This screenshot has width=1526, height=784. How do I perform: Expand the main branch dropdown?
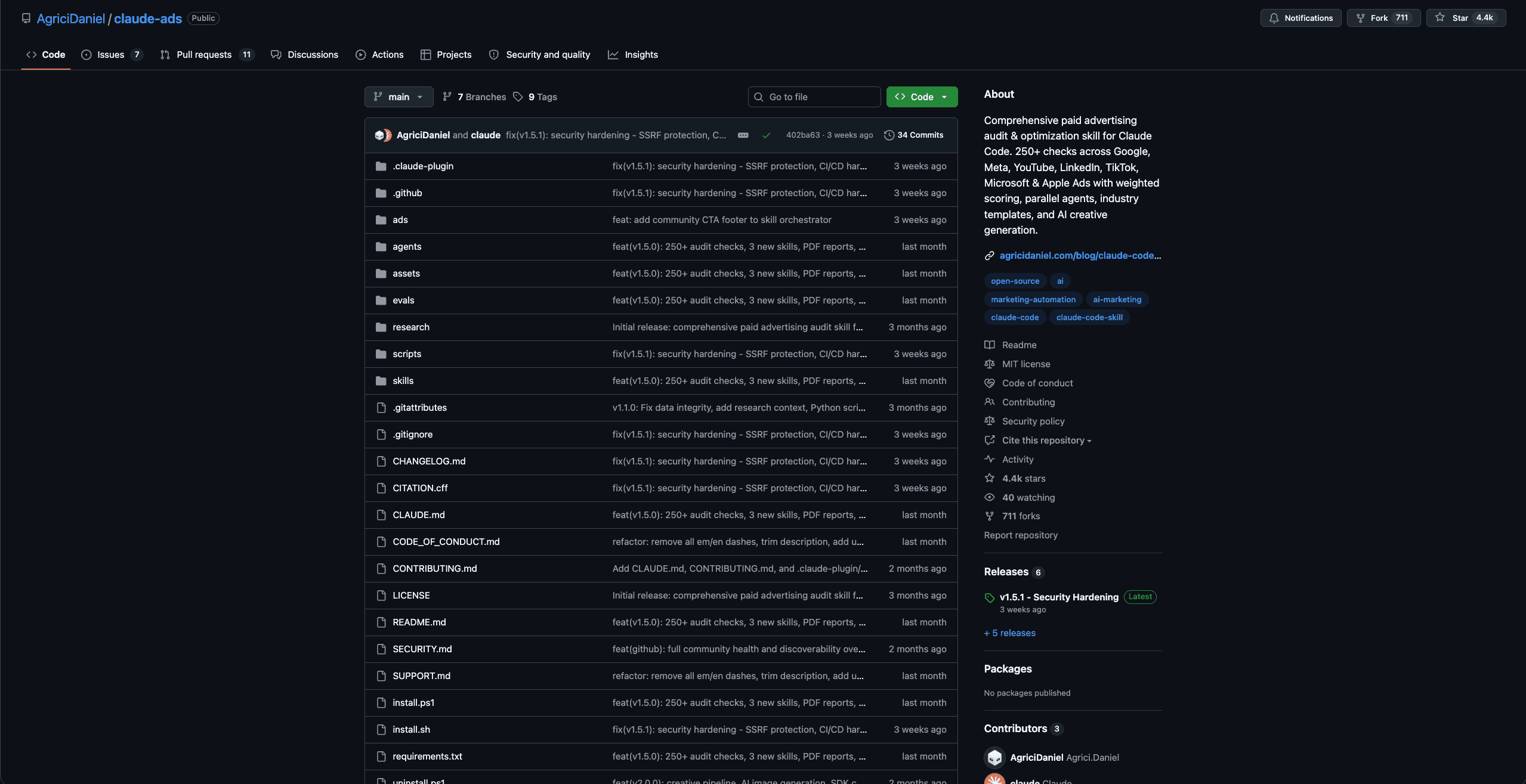pos(399,97)
